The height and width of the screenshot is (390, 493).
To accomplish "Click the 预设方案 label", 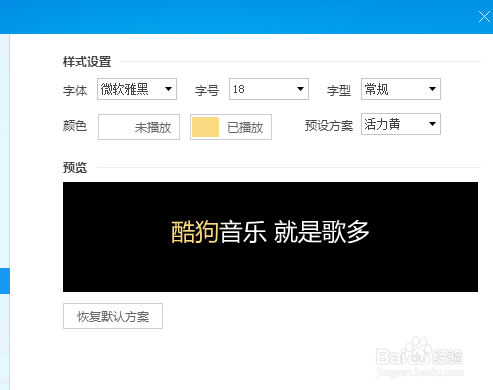I will tap(329, 126).
